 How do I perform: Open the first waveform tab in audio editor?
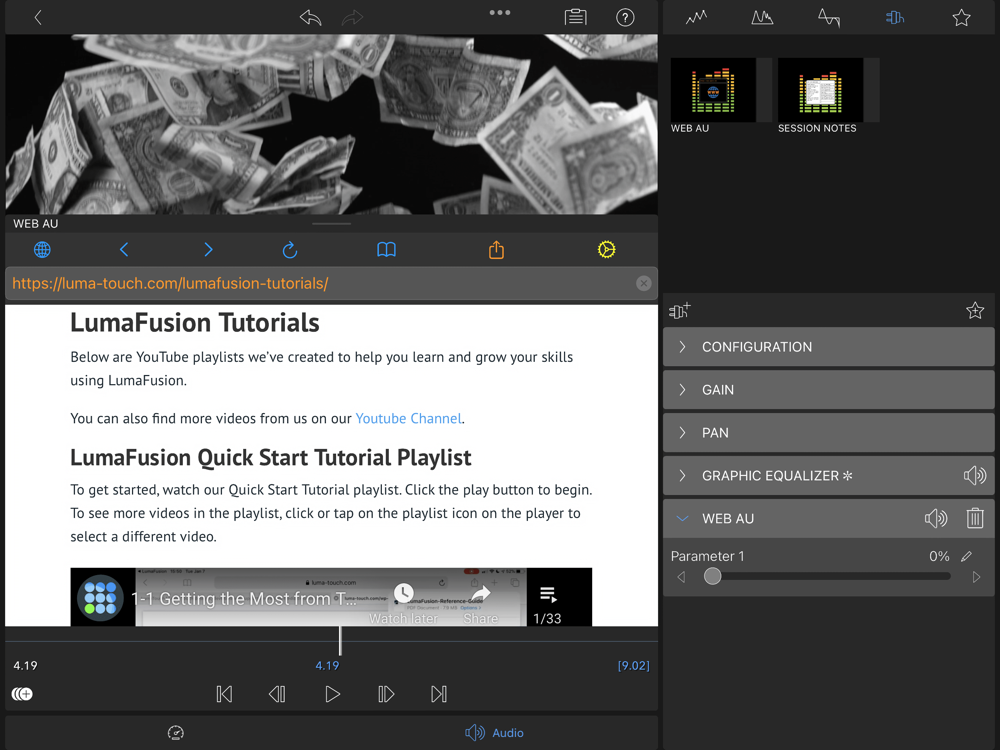pyautogui.click(x=696, y=17)
